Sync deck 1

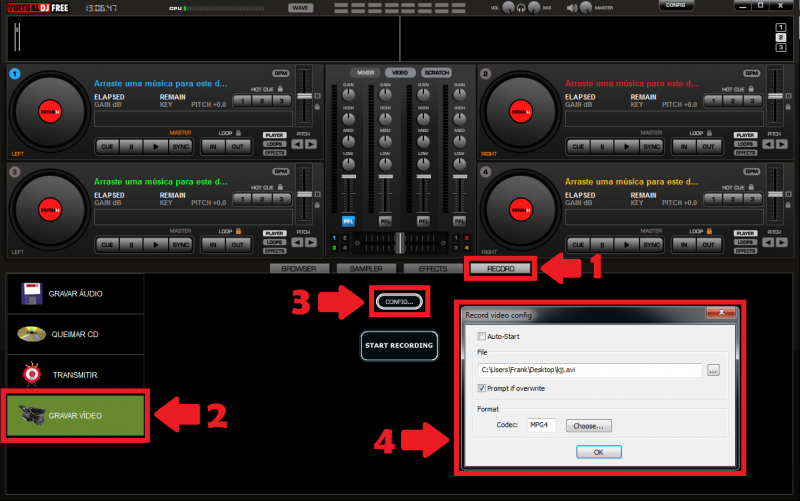tap(180, 146)
